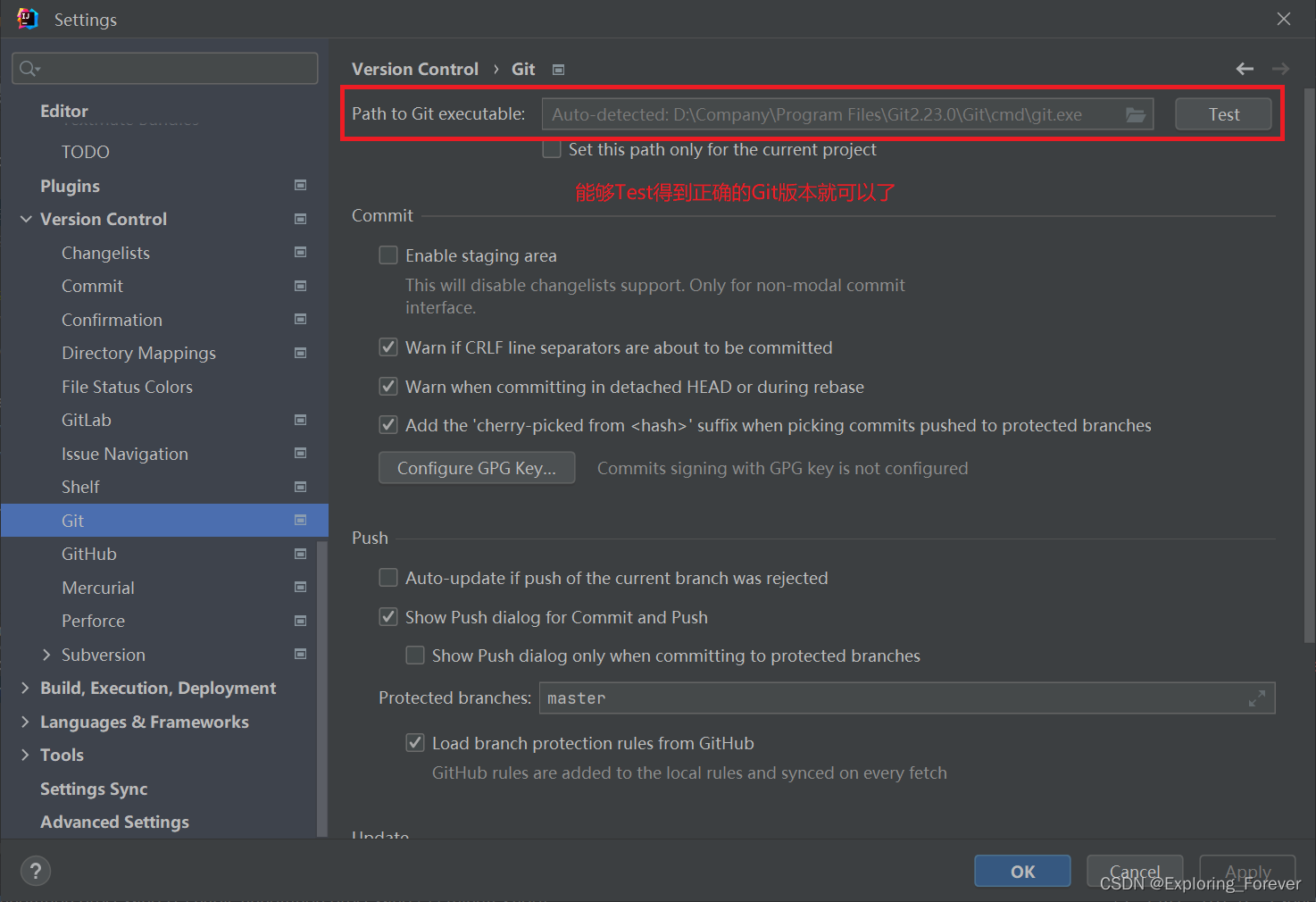Toggle Show Push dialog for Commit and Push
Screen dimensions: 1316x902
point(388,617)
